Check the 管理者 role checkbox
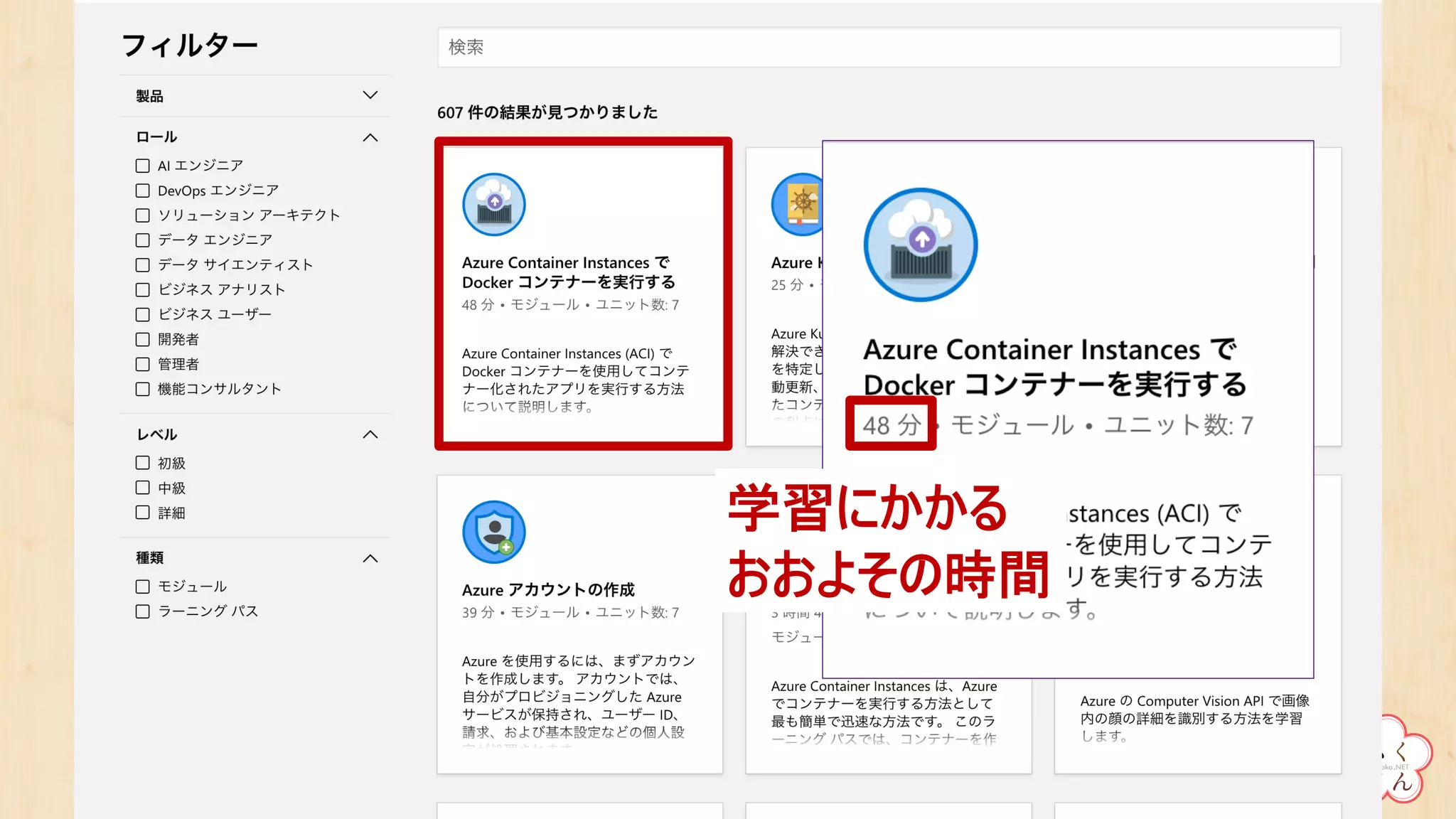This screenshot has height=819, width=1456. 143,364
